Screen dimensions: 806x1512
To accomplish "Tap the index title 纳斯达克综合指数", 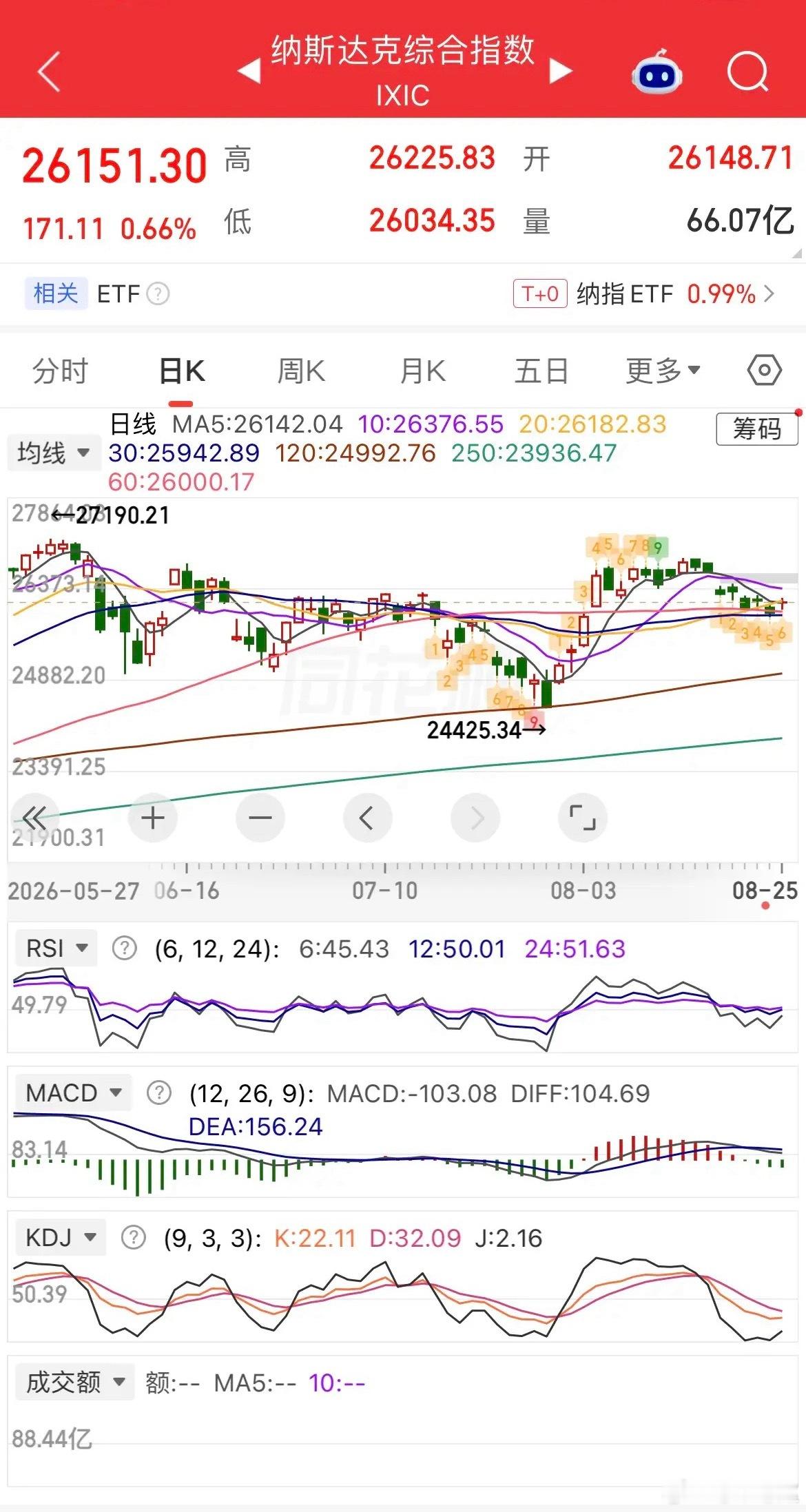I will pos(403,50).
